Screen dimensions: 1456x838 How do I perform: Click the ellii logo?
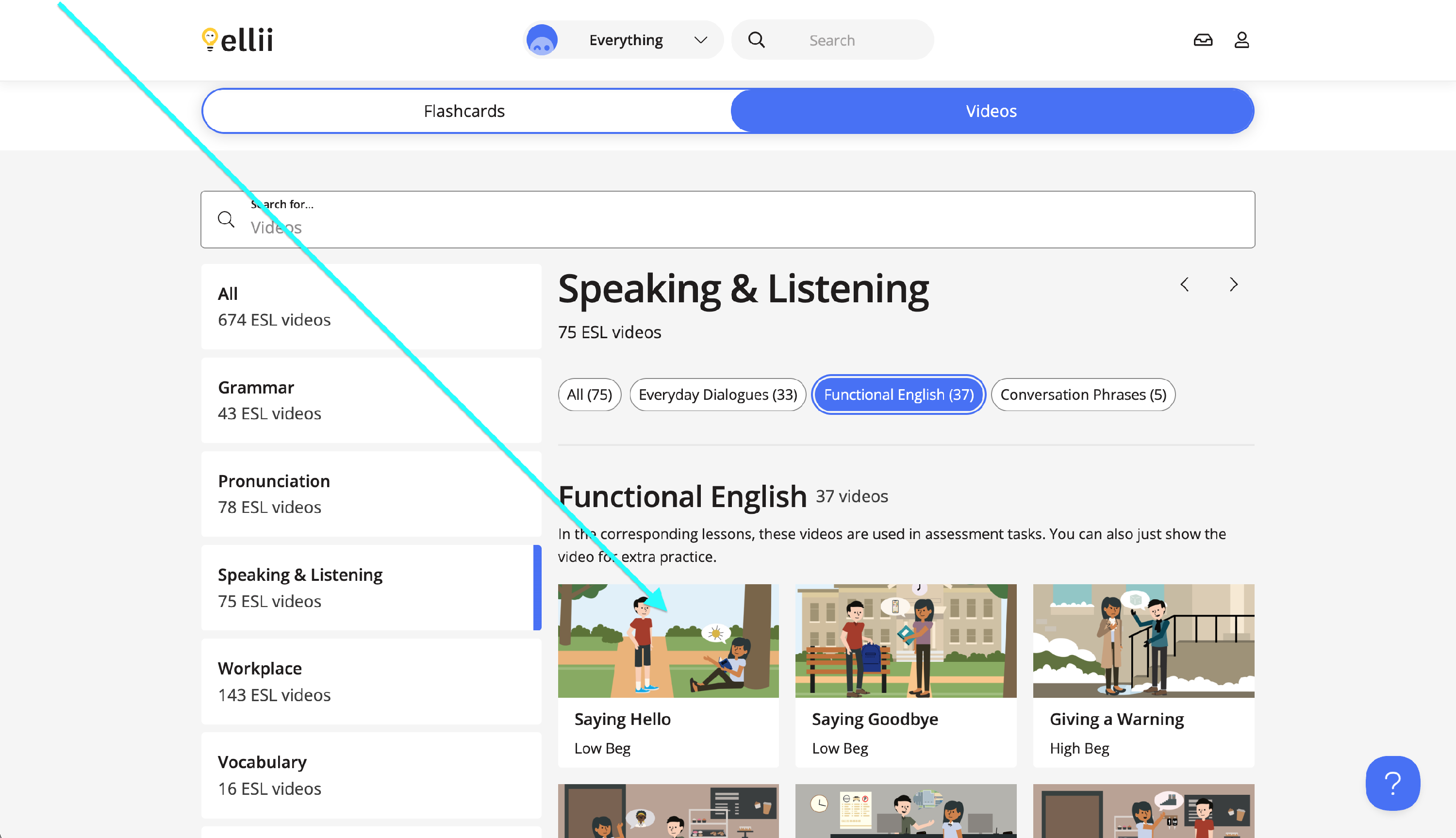(x=237, y=40)
